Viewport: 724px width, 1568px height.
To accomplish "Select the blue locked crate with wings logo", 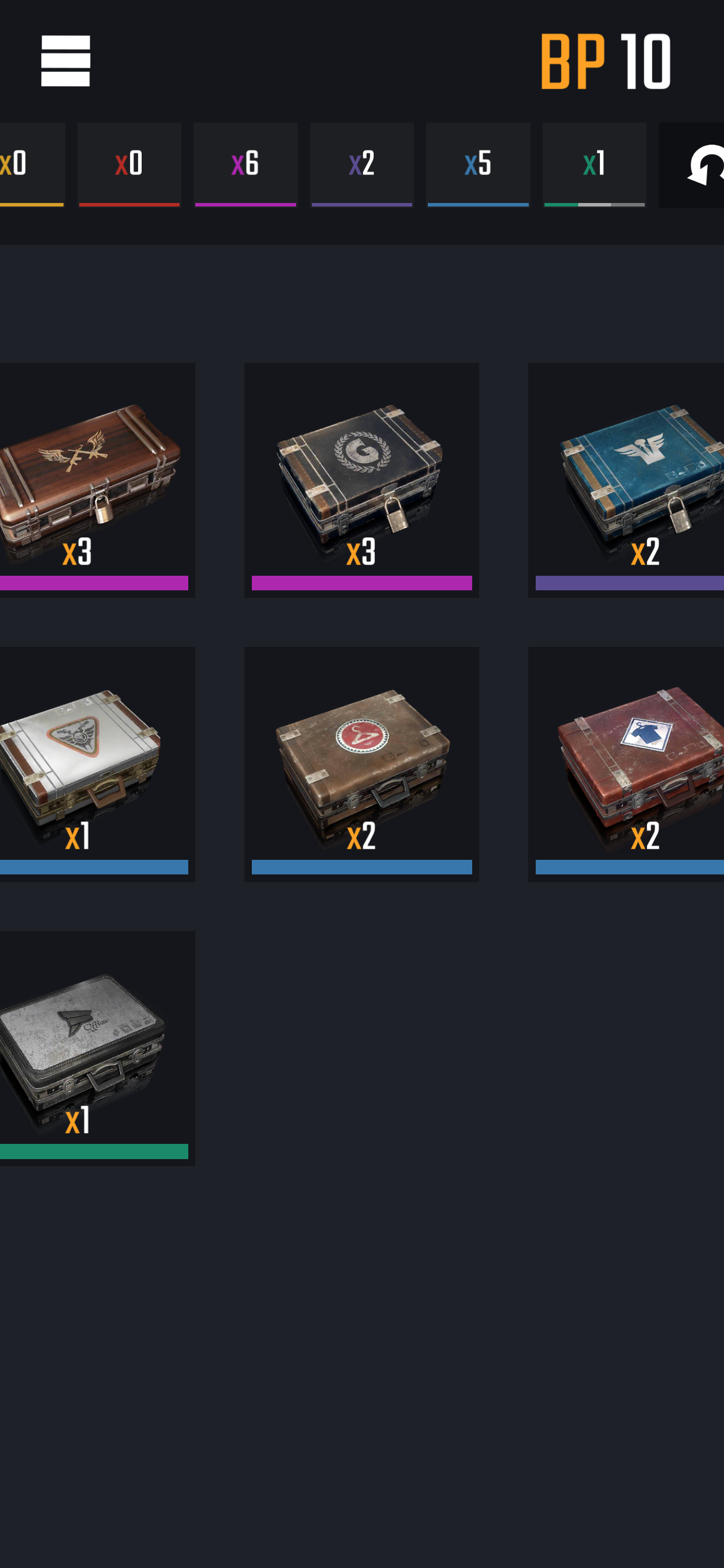I will (626, 480).
